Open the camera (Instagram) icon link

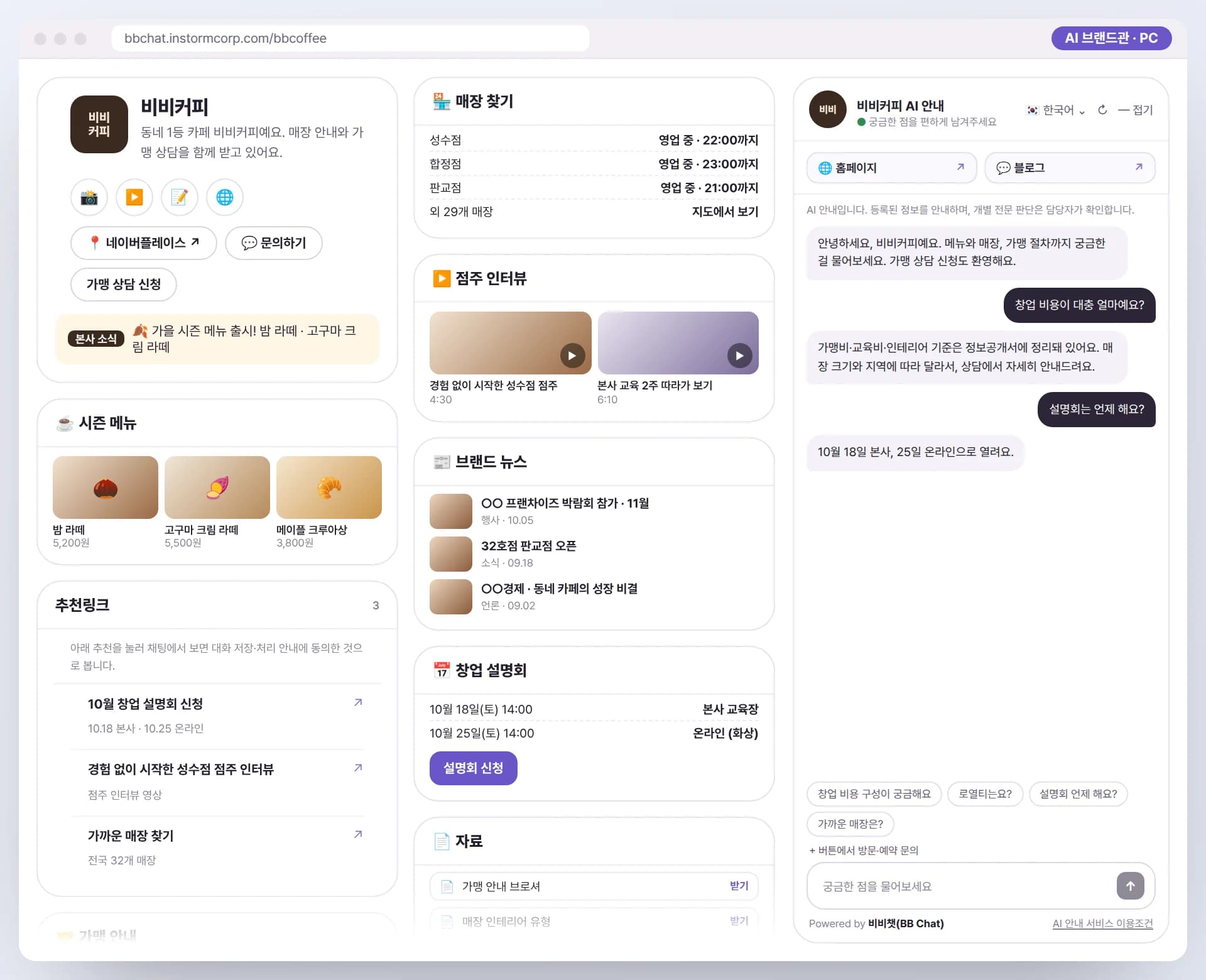tap(89, 197)
